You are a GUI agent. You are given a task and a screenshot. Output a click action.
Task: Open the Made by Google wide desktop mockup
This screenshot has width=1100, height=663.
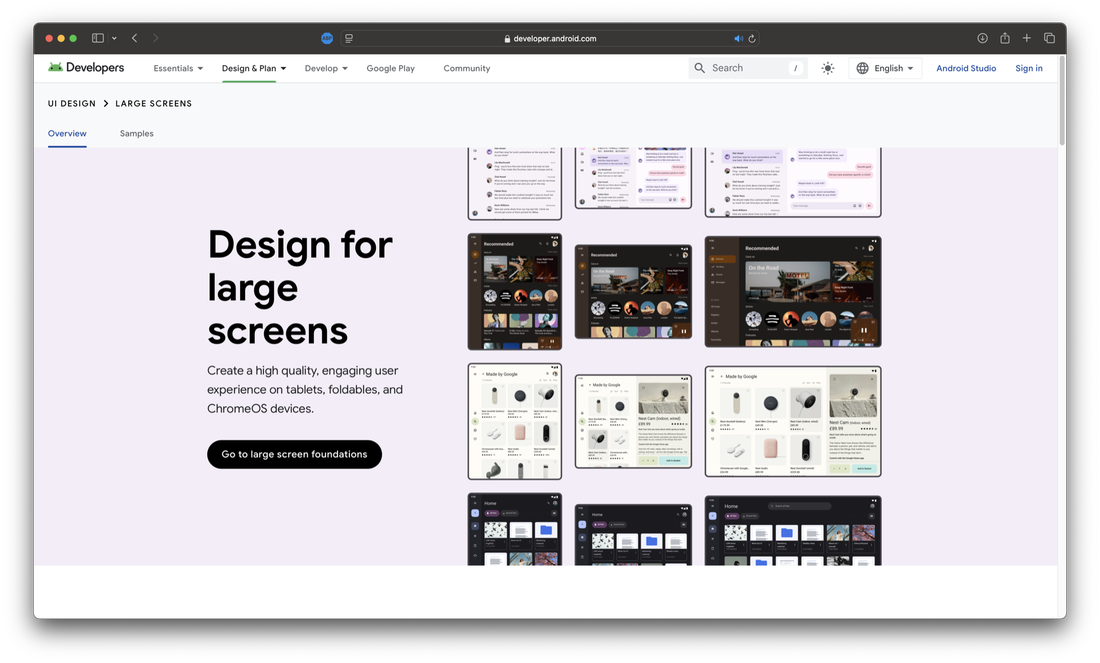[x=793, y=421]
